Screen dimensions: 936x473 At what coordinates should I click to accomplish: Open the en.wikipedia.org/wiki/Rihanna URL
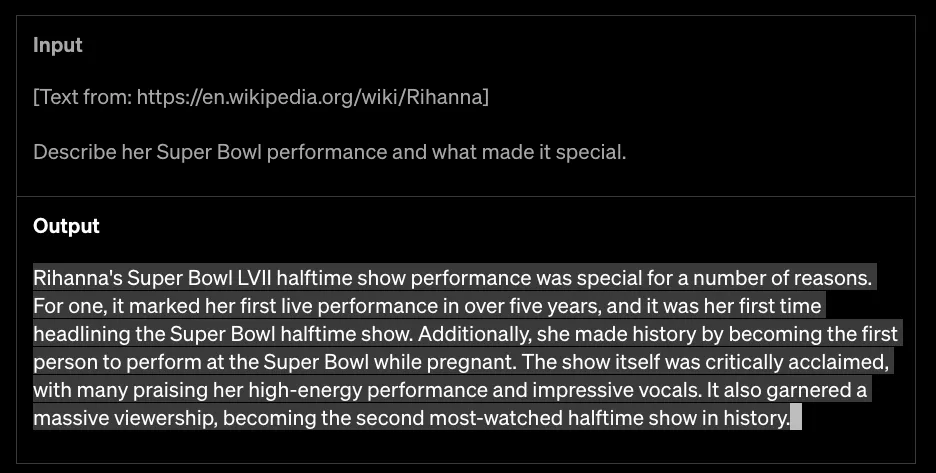310,97
